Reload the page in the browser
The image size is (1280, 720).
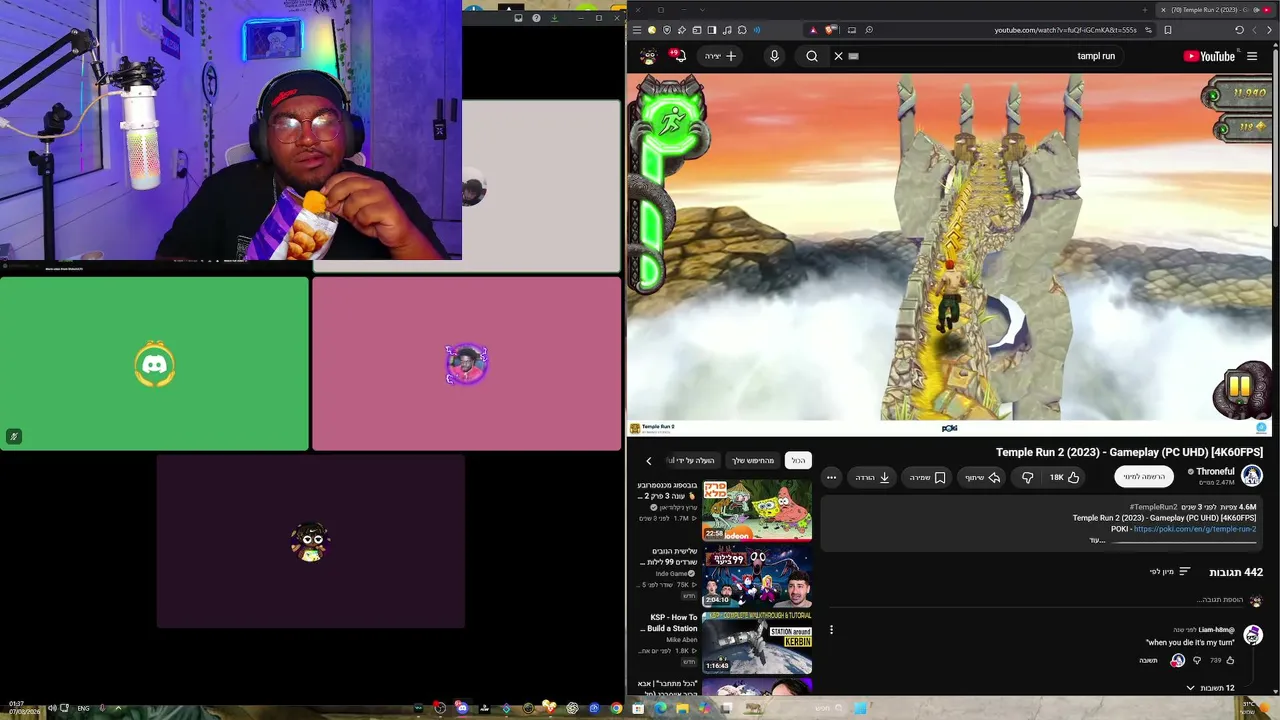pos(1239,30)
